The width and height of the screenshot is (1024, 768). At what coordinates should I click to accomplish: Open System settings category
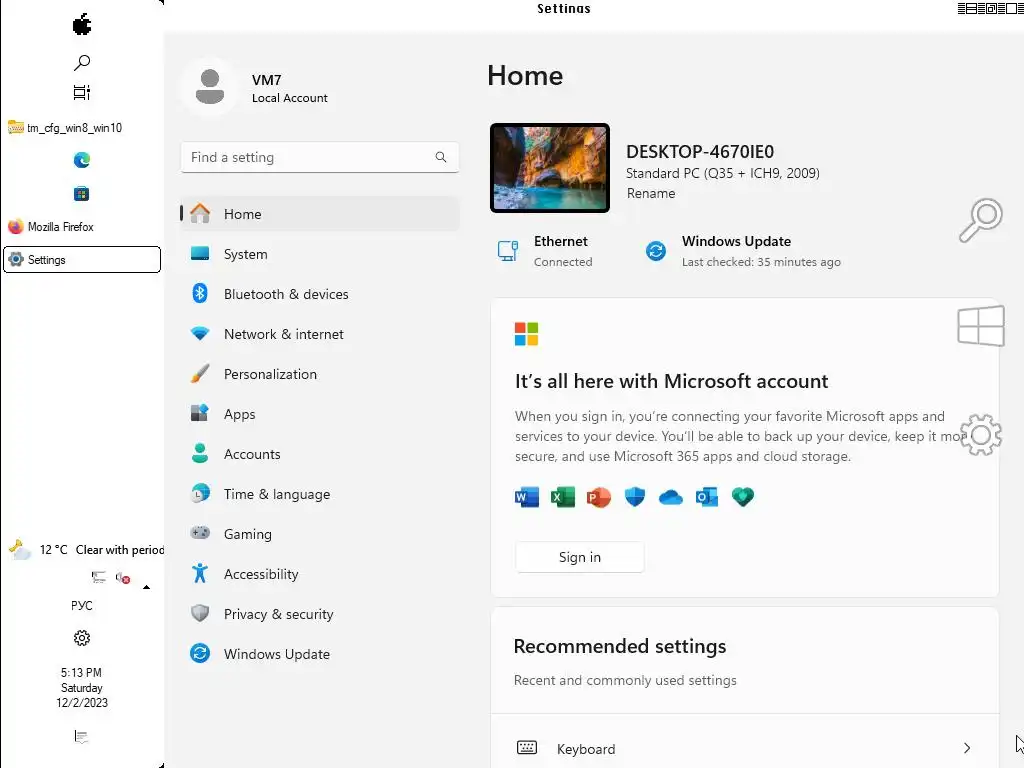tap(319, 254)
